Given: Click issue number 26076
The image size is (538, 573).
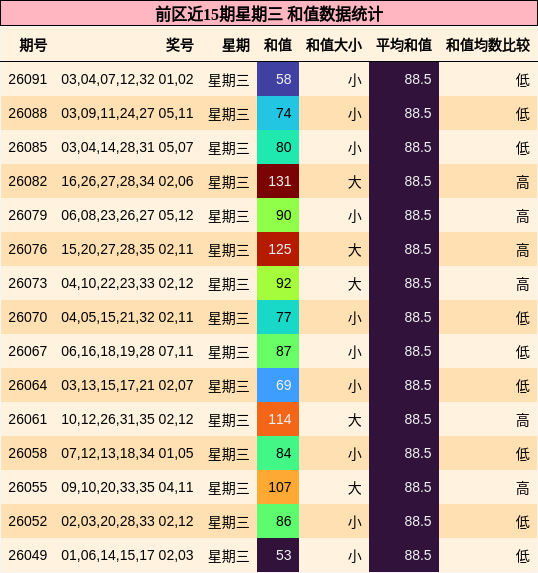Looking at the screenshot, I should 28,249.
